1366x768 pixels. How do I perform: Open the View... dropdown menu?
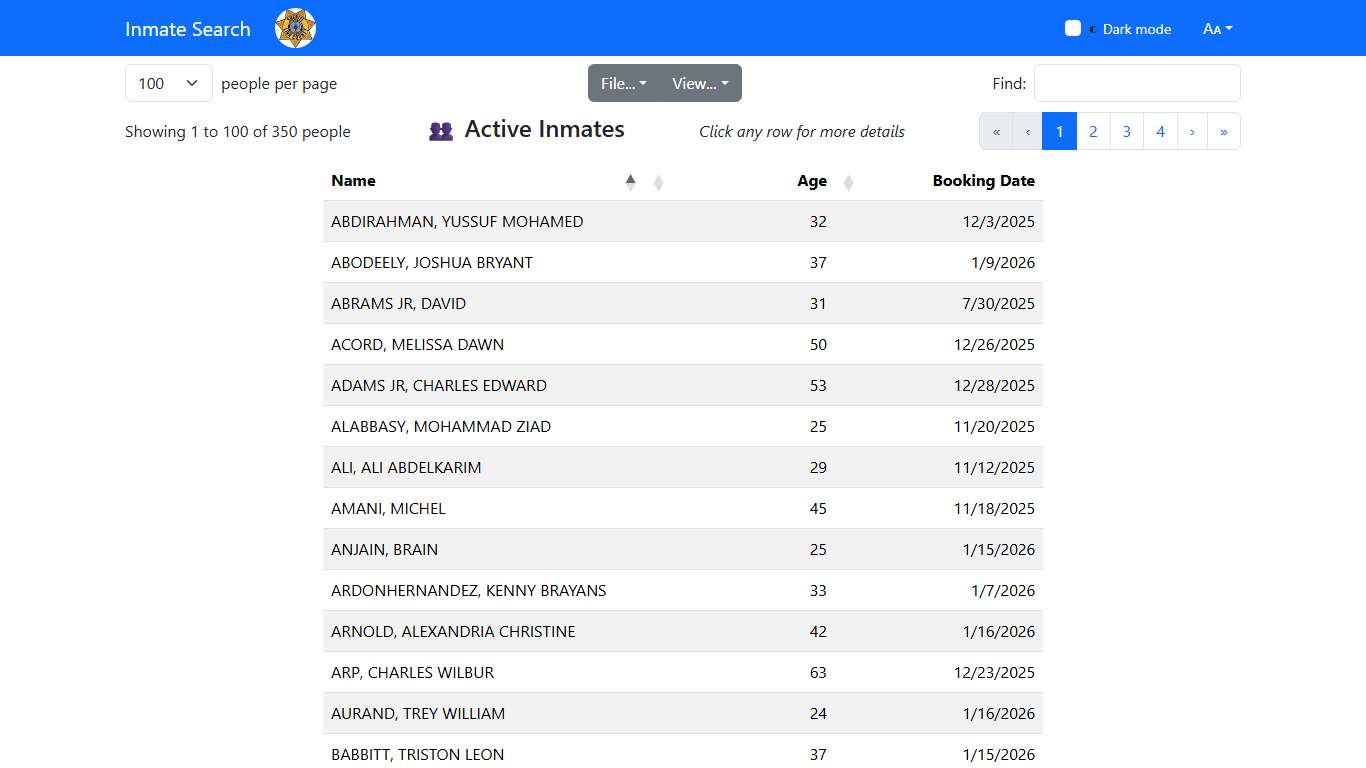tap(699, 83)
